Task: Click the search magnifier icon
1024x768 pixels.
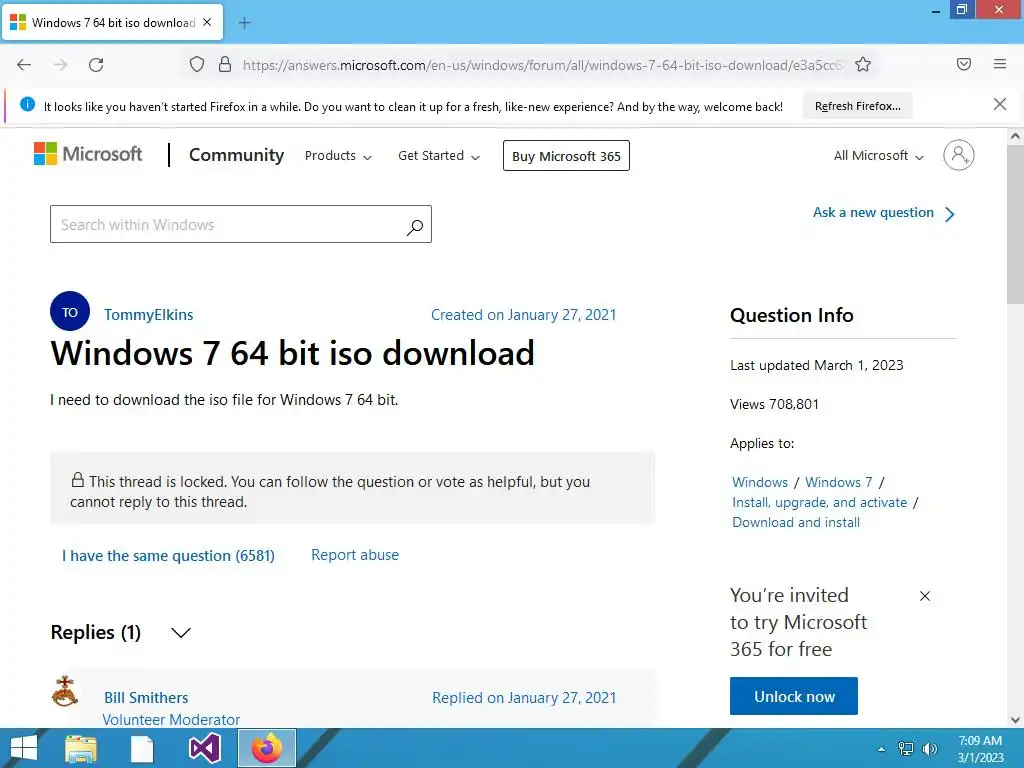Action: point(415,227)
